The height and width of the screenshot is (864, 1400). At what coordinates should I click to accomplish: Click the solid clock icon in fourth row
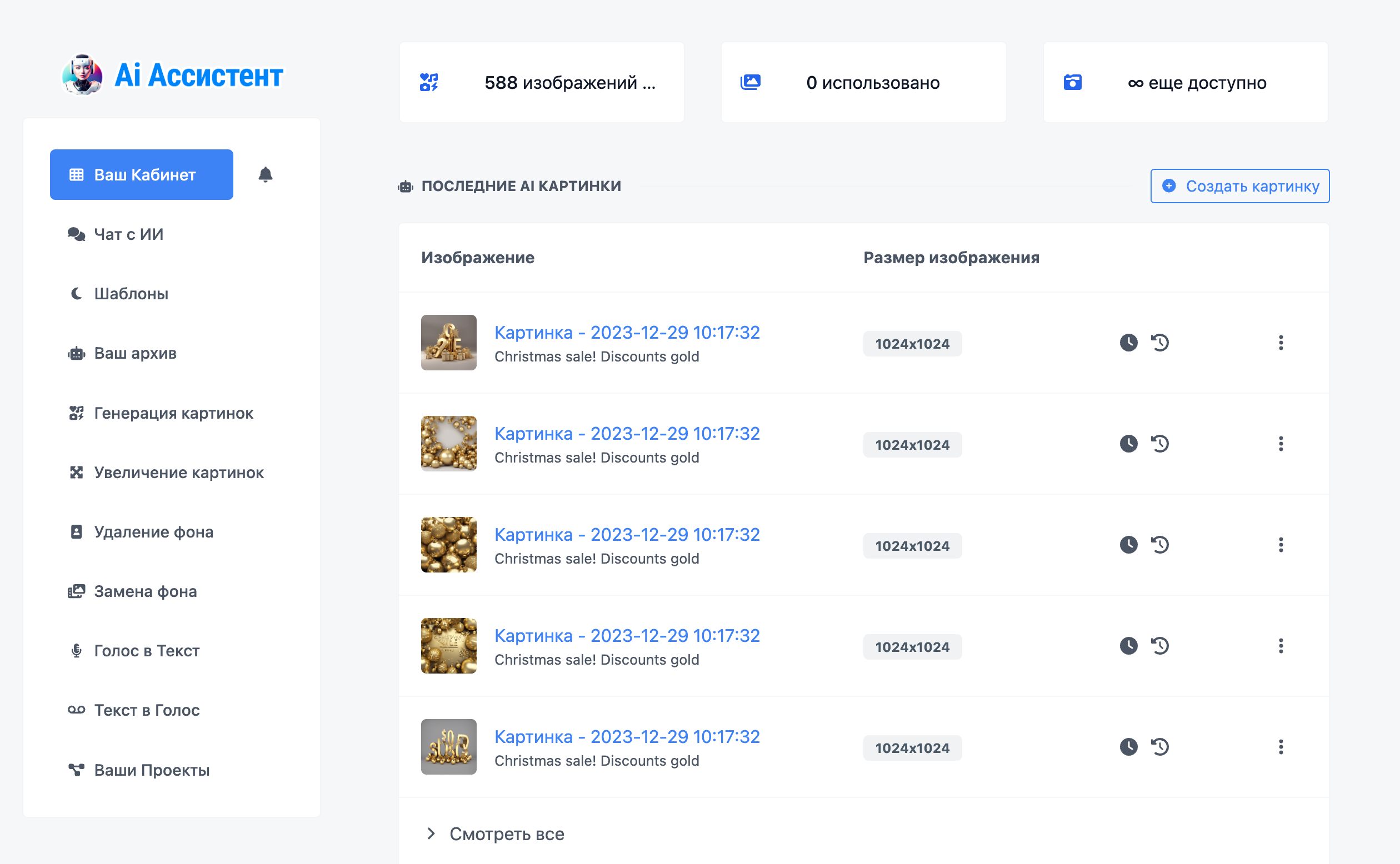[x=1128, y=646]
